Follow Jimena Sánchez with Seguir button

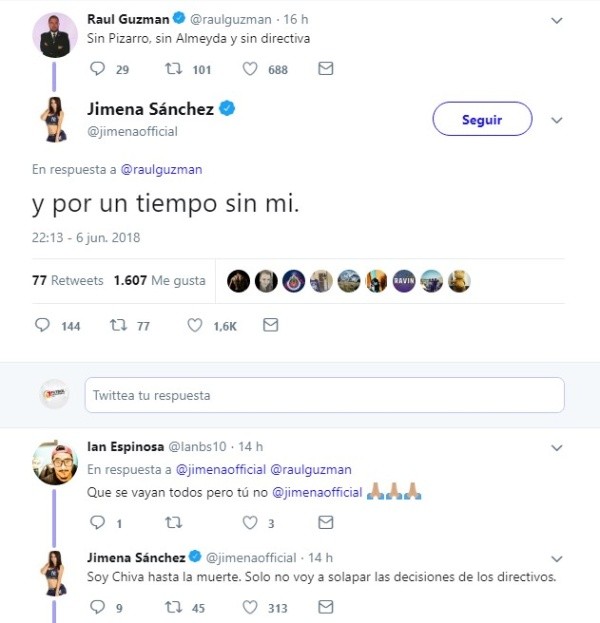click(482, 120)
